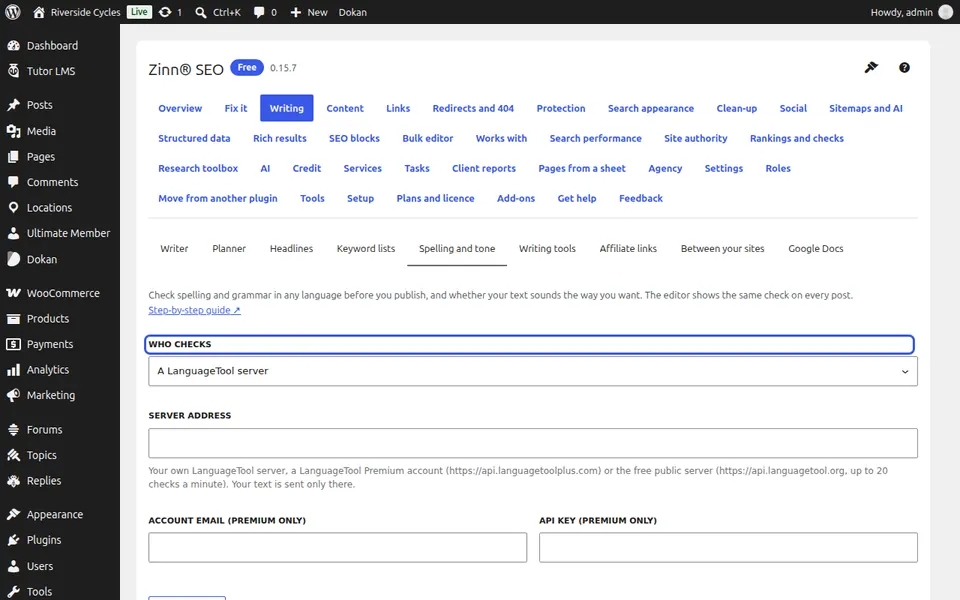Click the API Key input field
Image resolution: width=960 pixels, height=600 pixels.
[x=728, y=547]
